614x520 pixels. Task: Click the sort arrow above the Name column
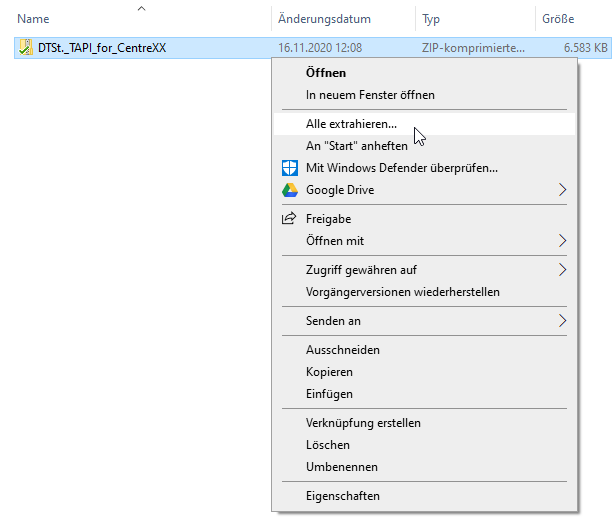[x=141, y=9]
